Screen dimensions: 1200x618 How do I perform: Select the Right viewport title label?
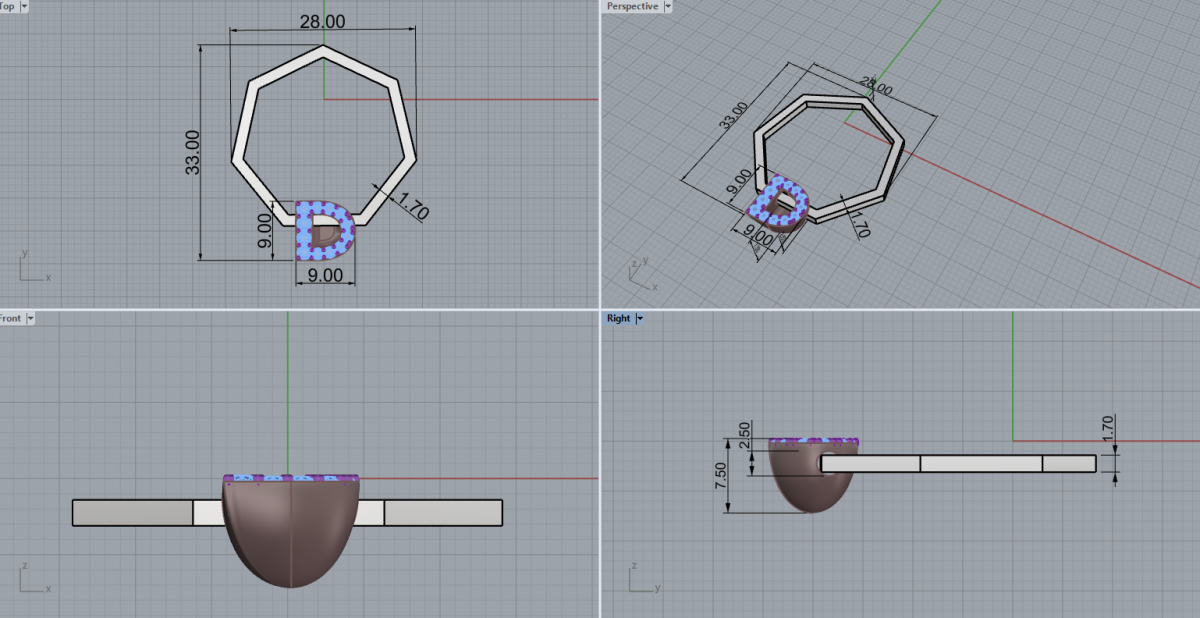tap(618, 318)
